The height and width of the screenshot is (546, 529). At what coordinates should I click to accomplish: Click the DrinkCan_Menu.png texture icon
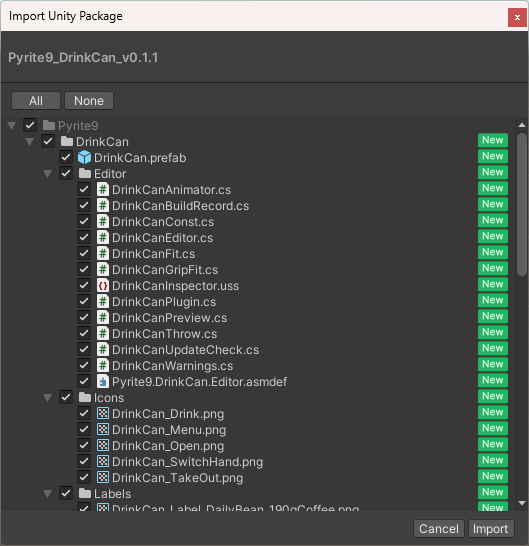[x=103, y=429]
